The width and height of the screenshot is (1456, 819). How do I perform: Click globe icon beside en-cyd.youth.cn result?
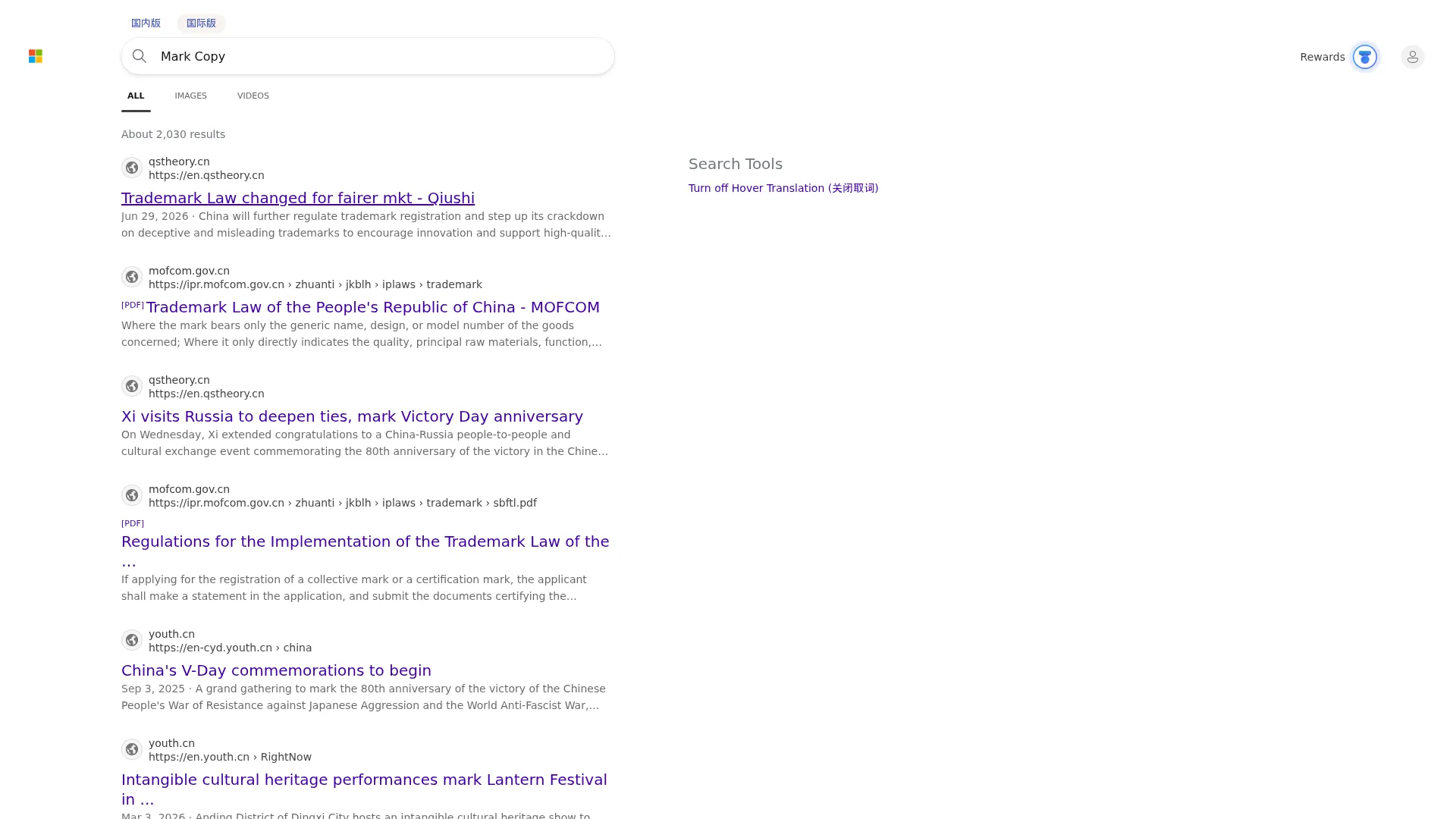(x=132, y=640)
